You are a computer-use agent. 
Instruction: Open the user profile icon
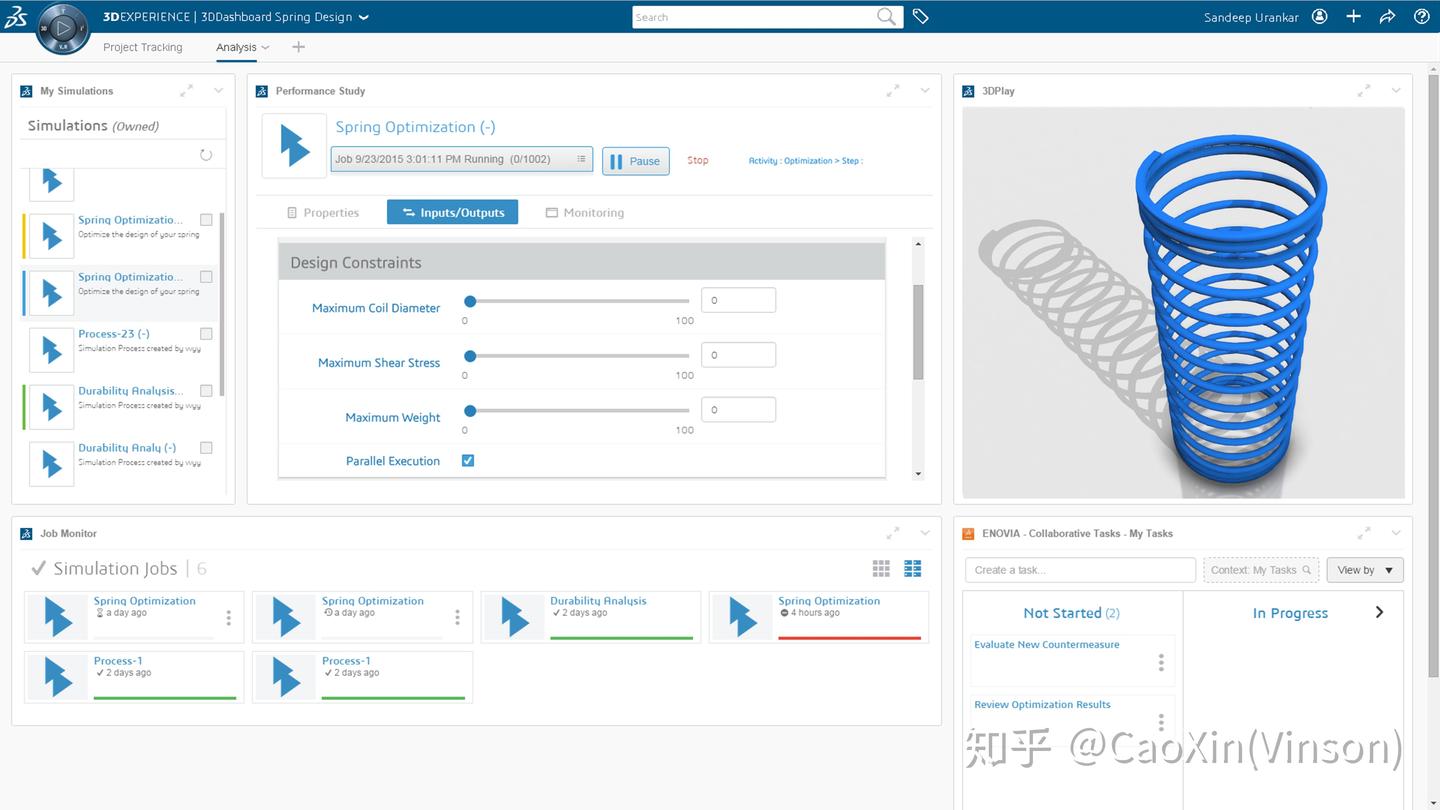(x=1320, y=17)
